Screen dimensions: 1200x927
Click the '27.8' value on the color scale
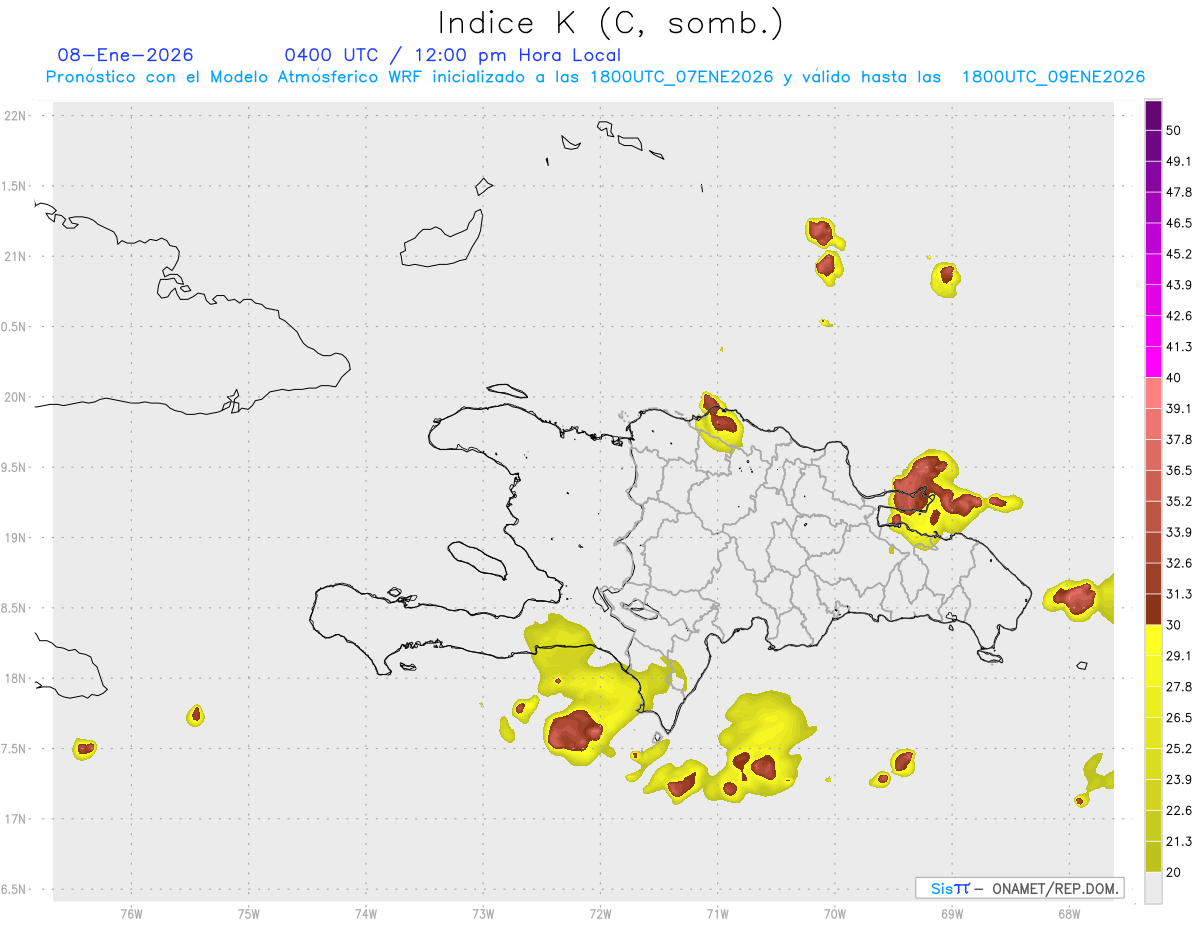coord(1180,687)
